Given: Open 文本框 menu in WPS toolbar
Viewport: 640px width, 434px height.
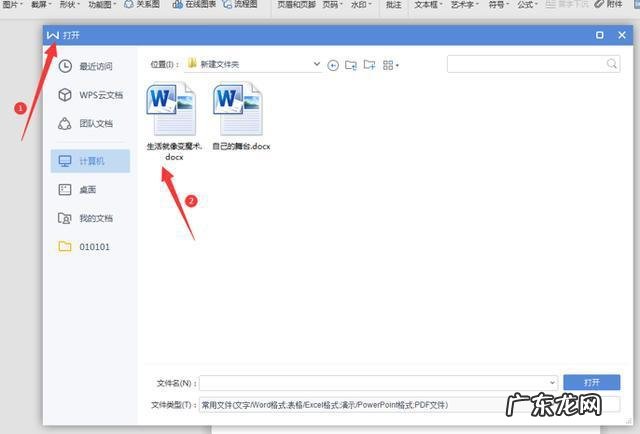Looking at the screenshot, I should tap(429, 5).
